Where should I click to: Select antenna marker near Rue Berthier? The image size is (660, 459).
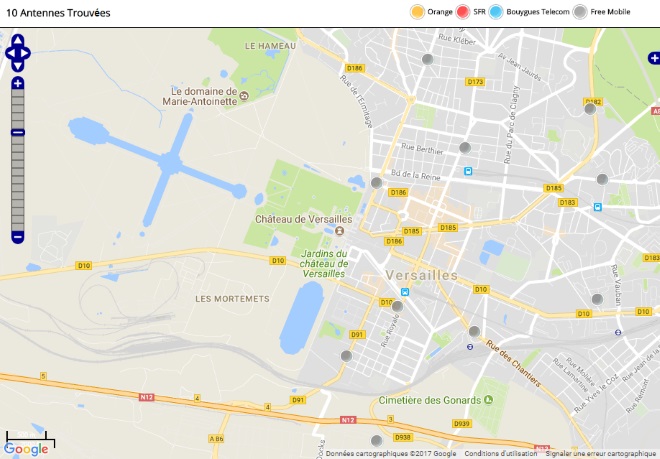coord(465,148)
